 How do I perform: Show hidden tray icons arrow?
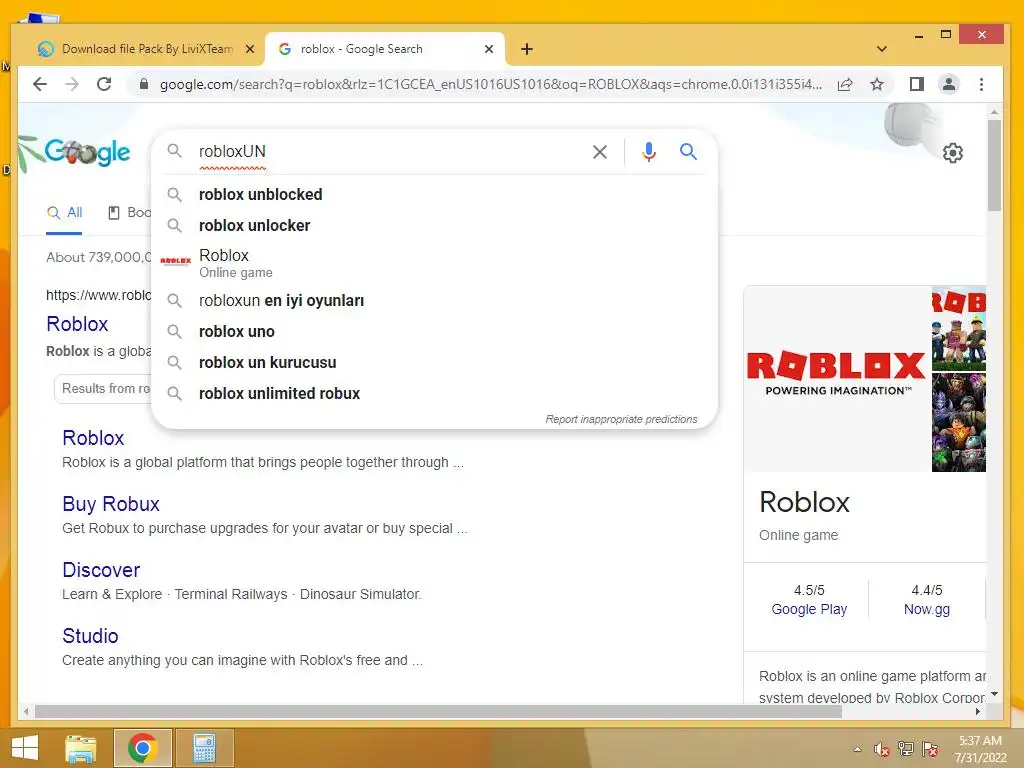pyautogui.click(x=857, y=749)
